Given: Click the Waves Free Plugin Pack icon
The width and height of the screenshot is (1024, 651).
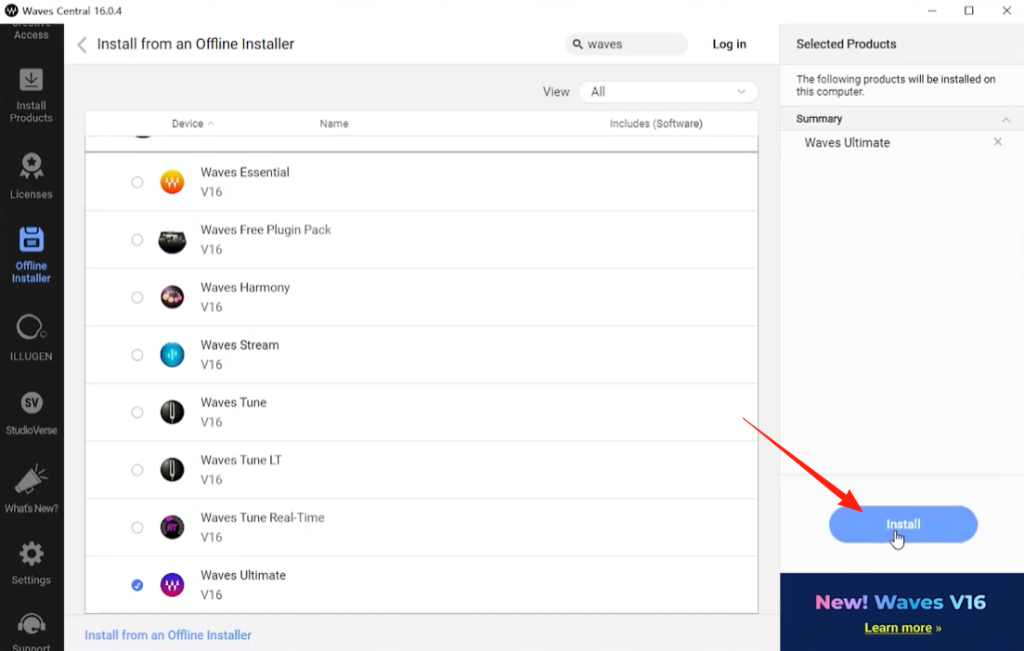Looking at the screenshot, I should pyautogui.click(x=172, y=240).
